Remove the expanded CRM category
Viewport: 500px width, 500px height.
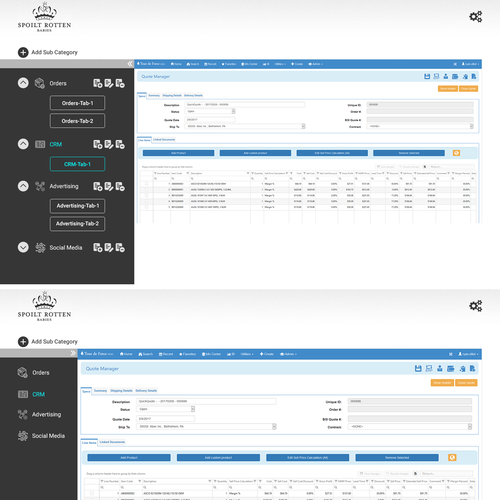point(120,144)
